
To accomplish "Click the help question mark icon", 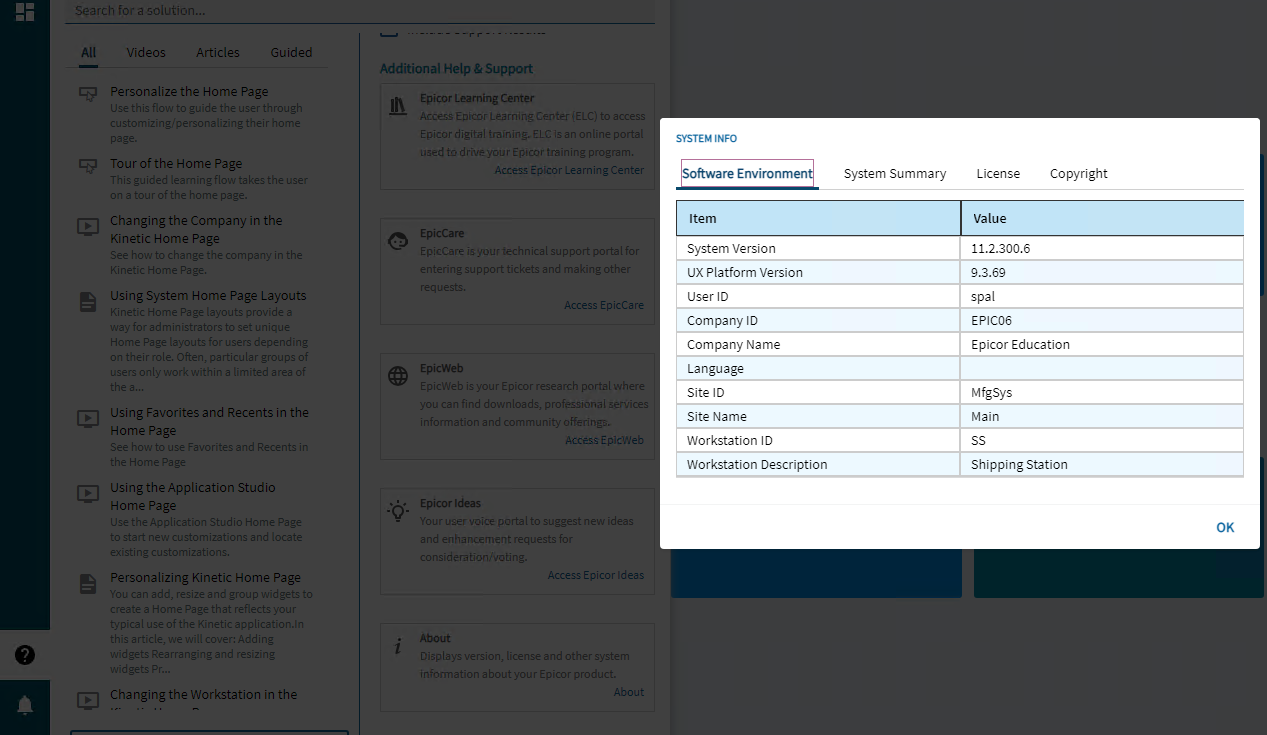I will pos(25,655).
